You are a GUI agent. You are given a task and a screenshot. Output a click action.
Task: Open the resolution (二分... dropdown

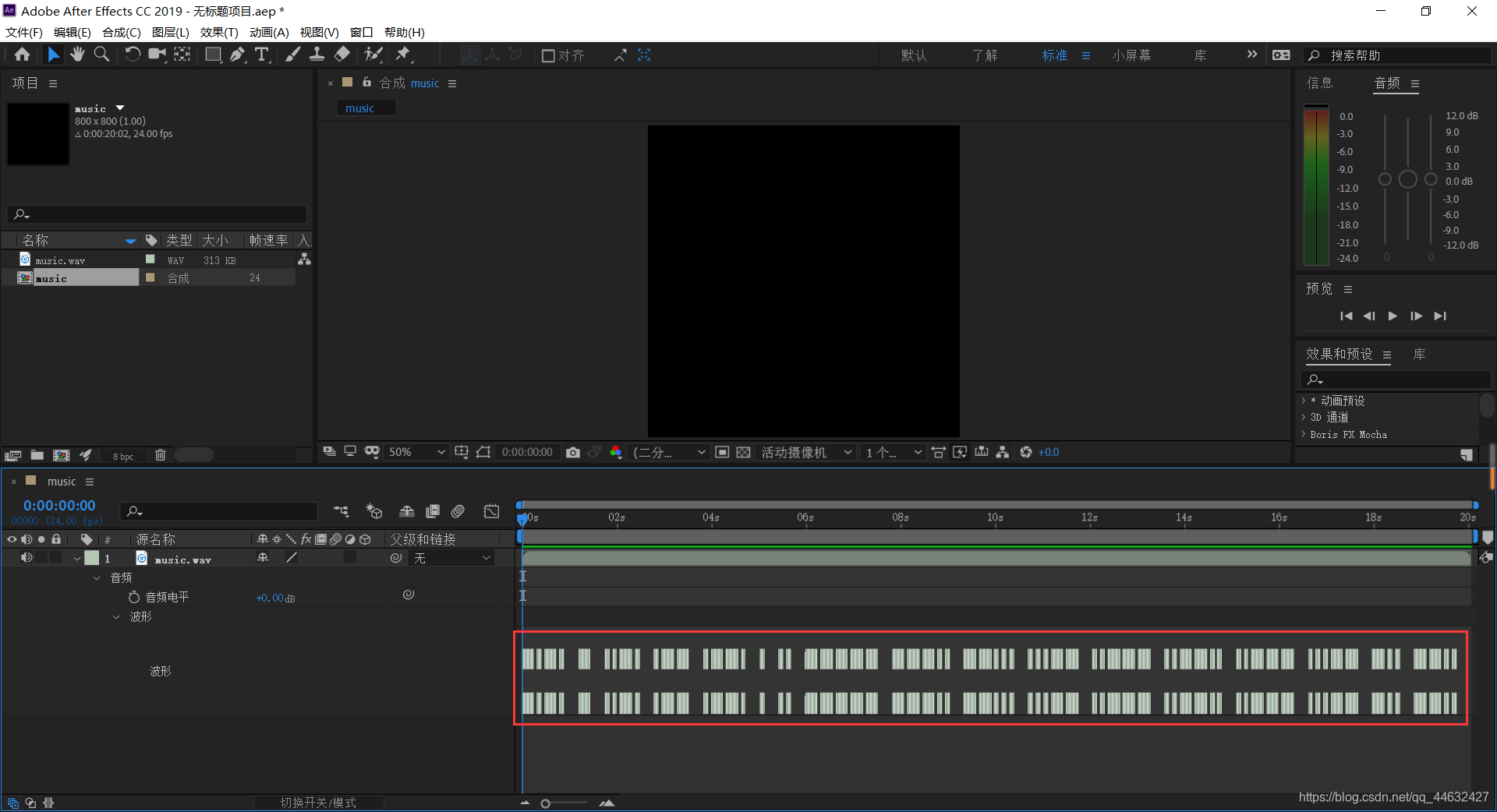670,452
